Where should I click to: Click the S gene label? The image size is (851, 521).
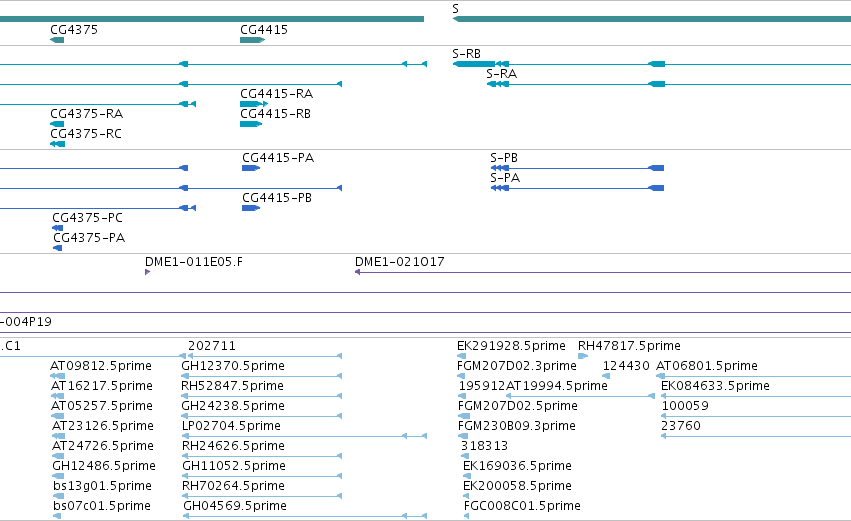tap(455, 9)
